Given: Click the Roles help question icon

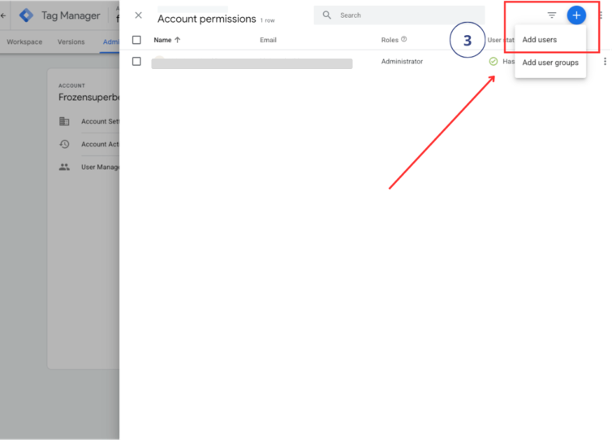Looking at the screenshot, I should [404, 39].
